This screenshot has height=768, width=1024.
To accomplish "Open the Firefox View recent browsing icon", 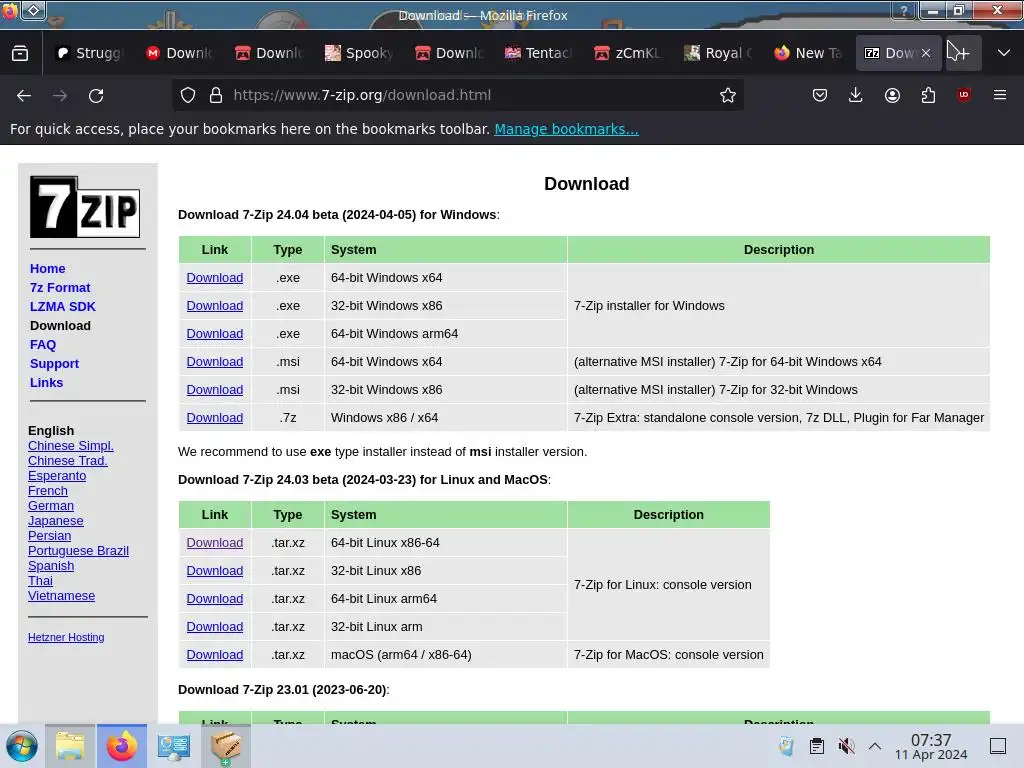I will [20, 53].
